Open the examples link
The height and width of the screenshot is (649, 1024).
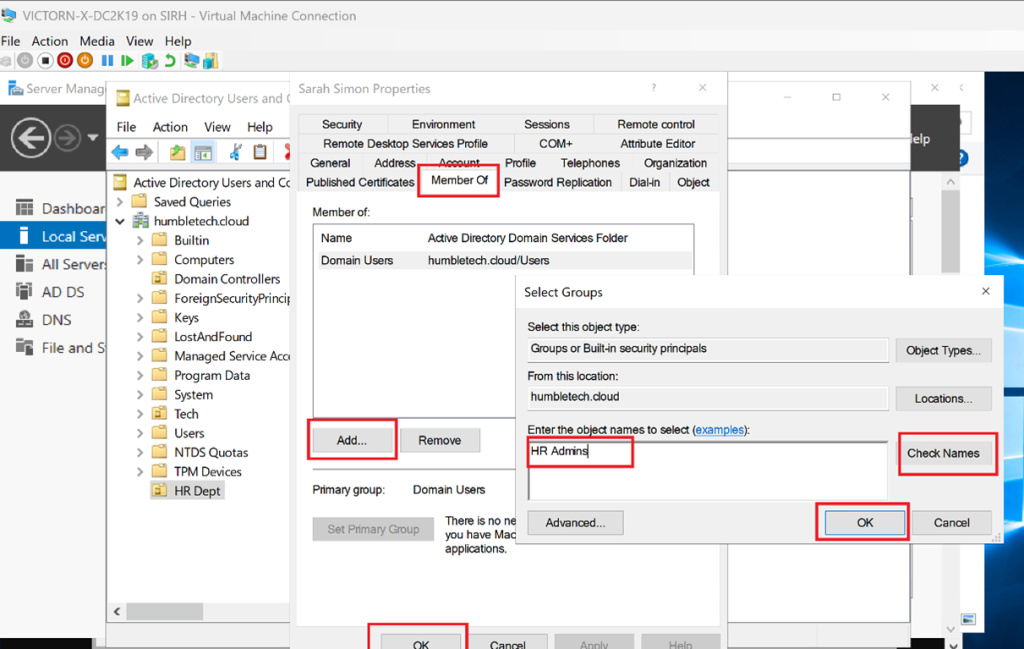[x=719, y=430]
